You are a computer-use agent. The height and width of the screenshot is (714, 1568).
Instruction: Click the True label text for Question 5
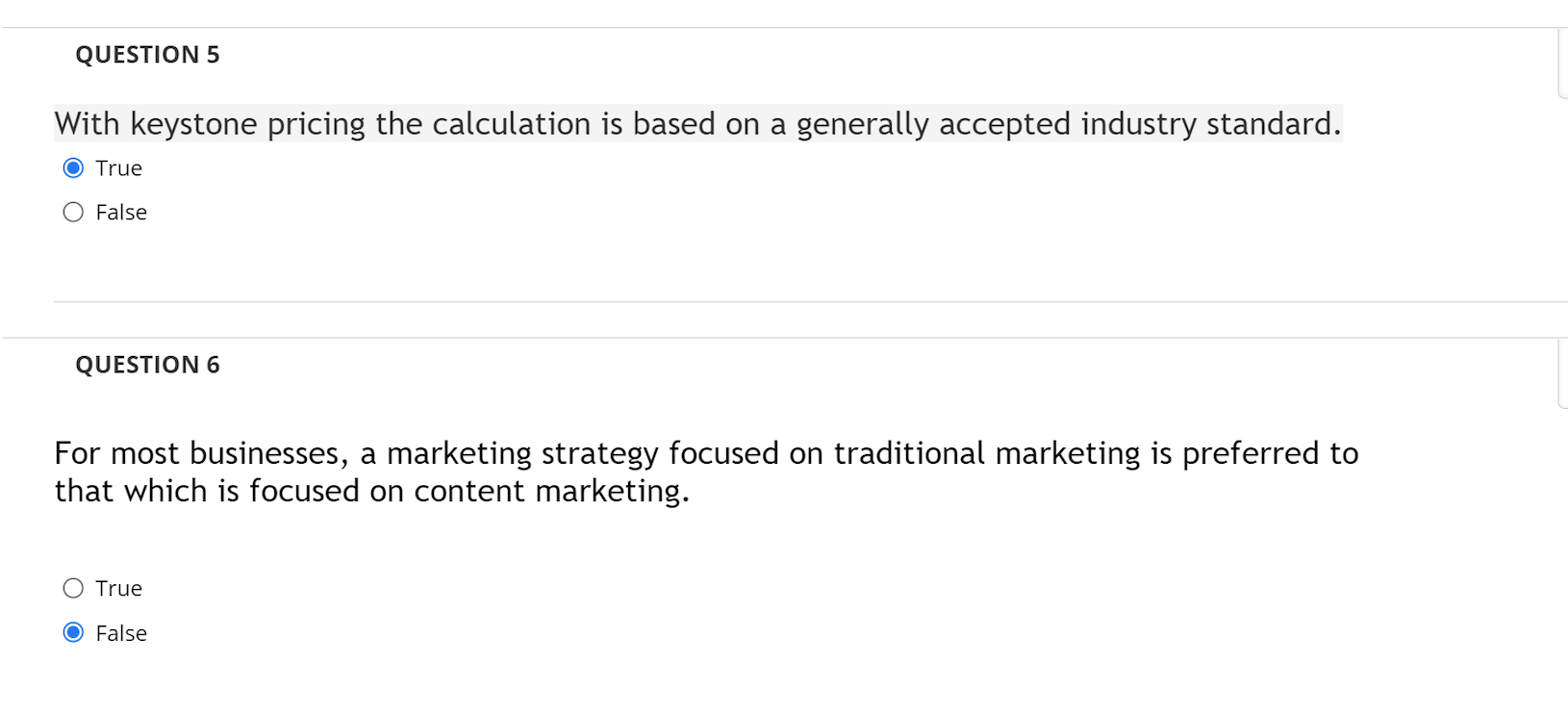117,167
